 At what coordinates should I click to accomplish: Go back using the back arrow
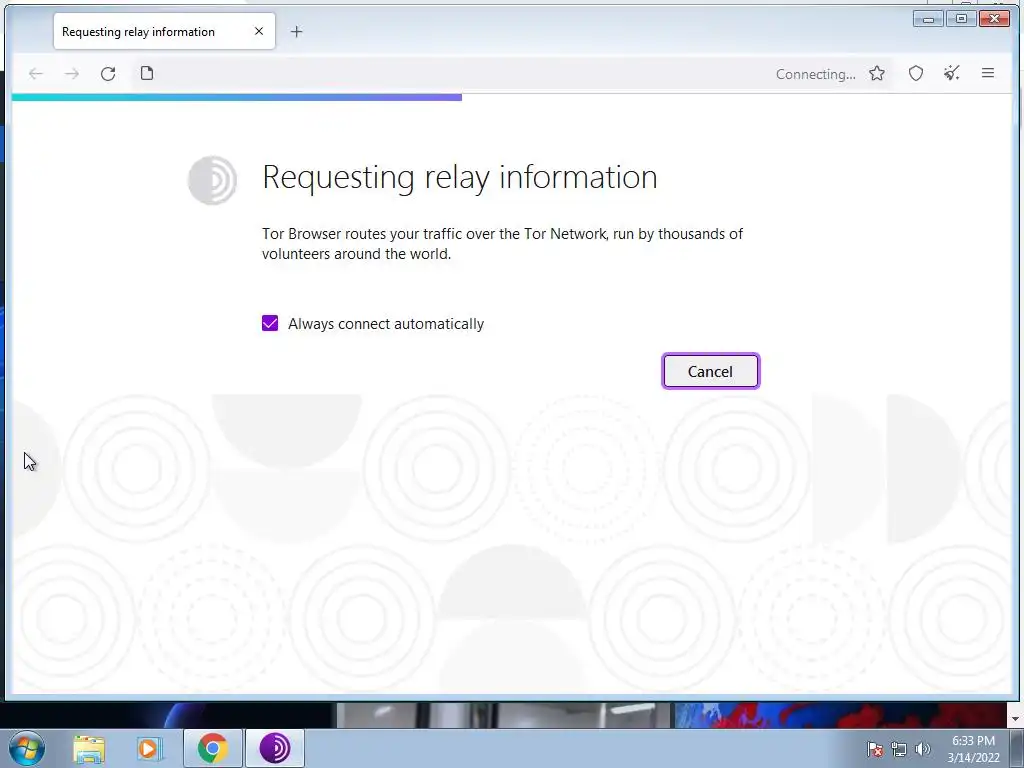tap(36, 74)
